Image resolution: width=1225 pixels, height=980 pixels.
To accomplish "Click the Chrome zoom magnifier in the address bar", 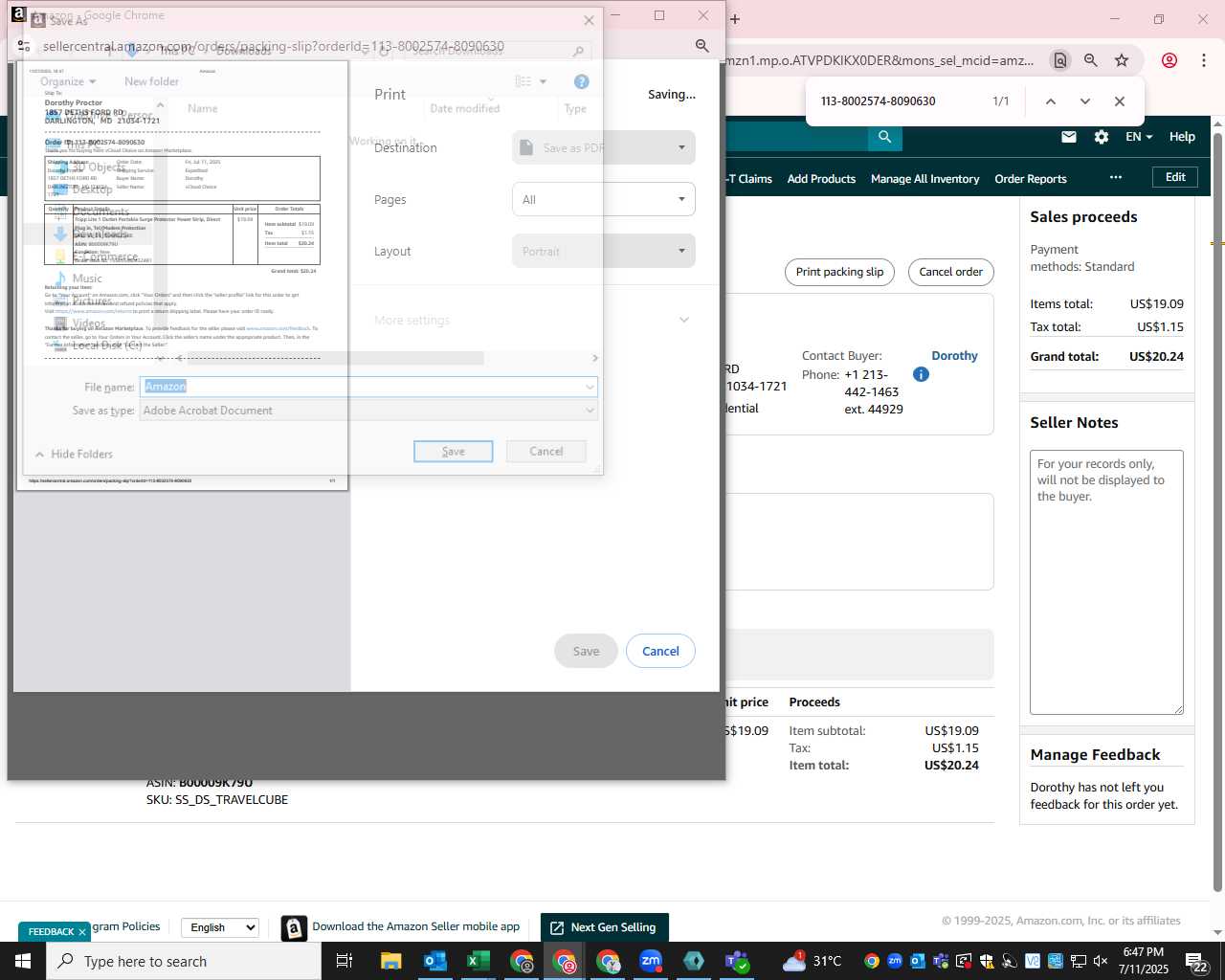I will click(x=1090, y=60).
